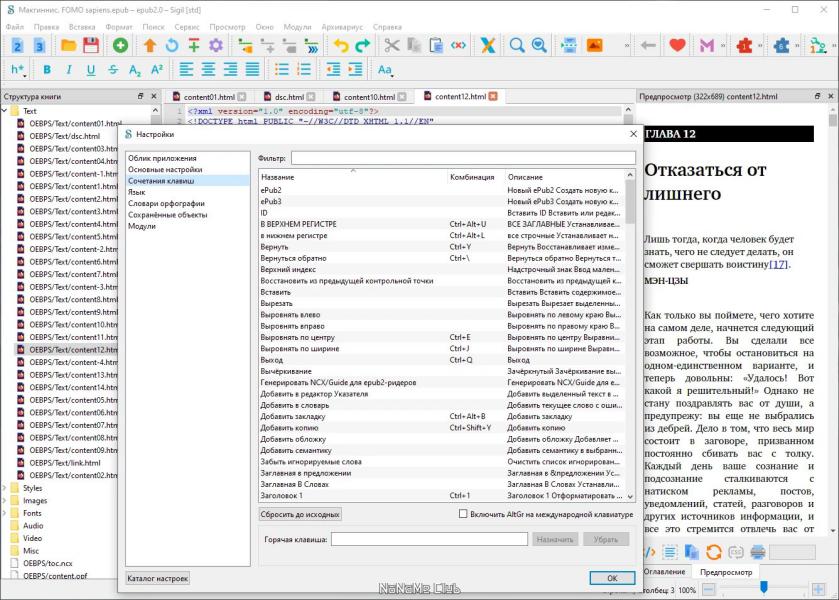Click the orange reload icon in preview panel
This screenshot has width=839, height=600.
coord(714,552)
